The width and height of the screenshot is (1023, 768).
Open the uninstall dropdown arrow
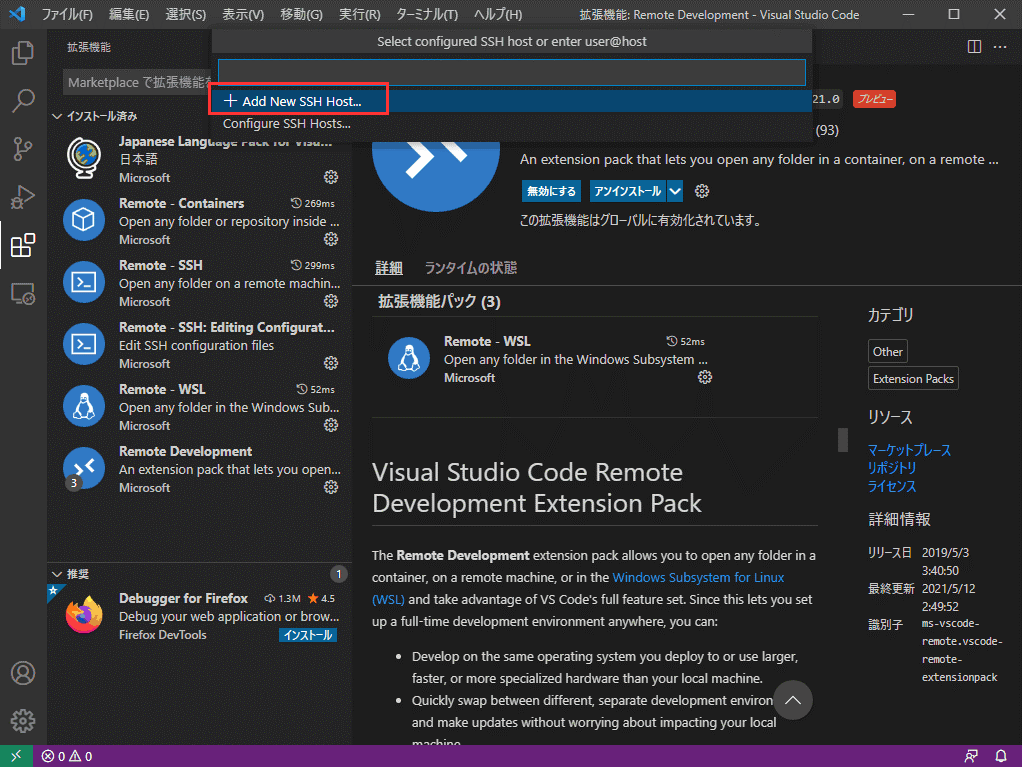tap(675, 191)
